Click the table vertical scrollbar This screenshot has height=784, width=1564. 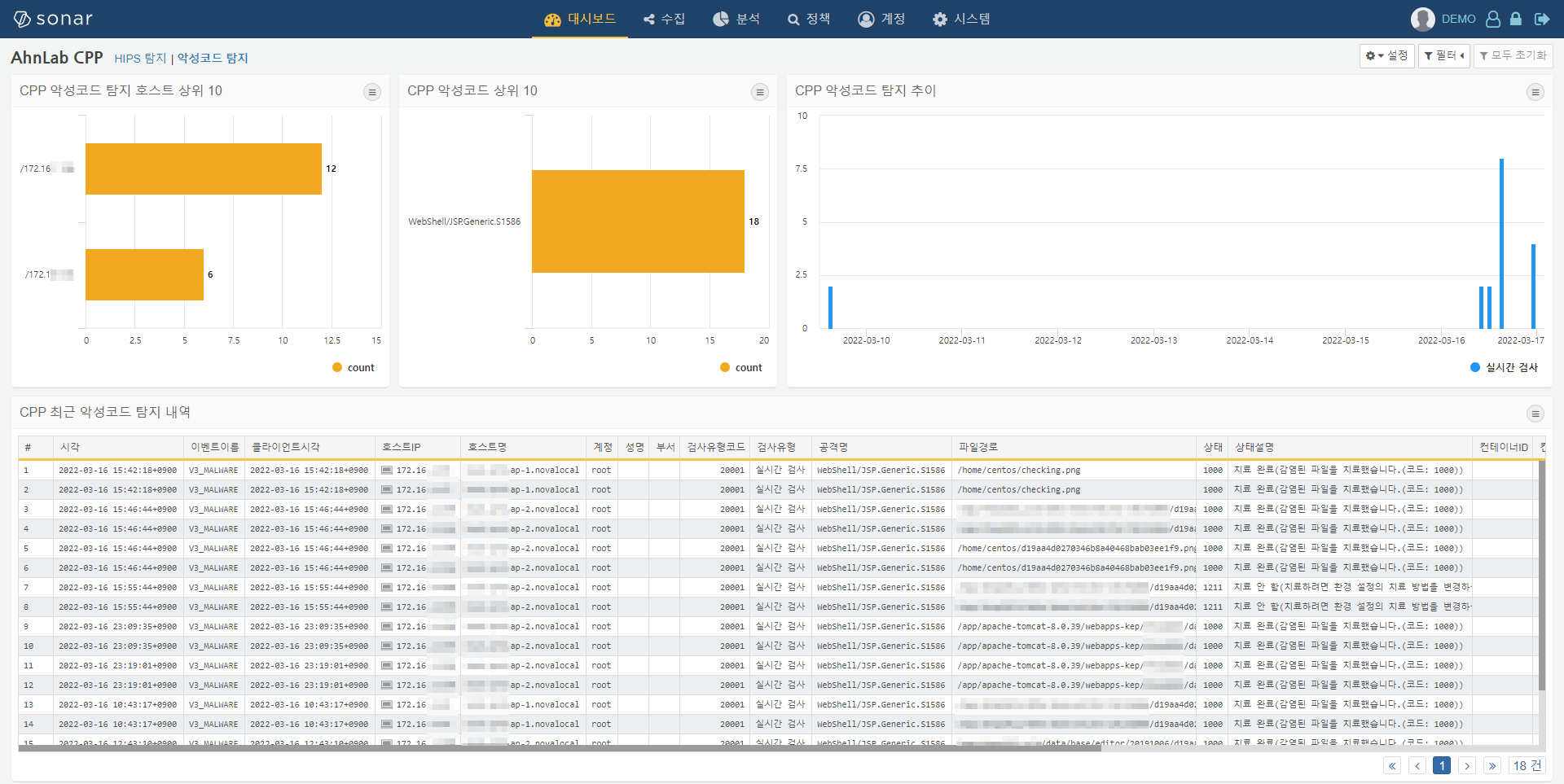[1541, 576]
